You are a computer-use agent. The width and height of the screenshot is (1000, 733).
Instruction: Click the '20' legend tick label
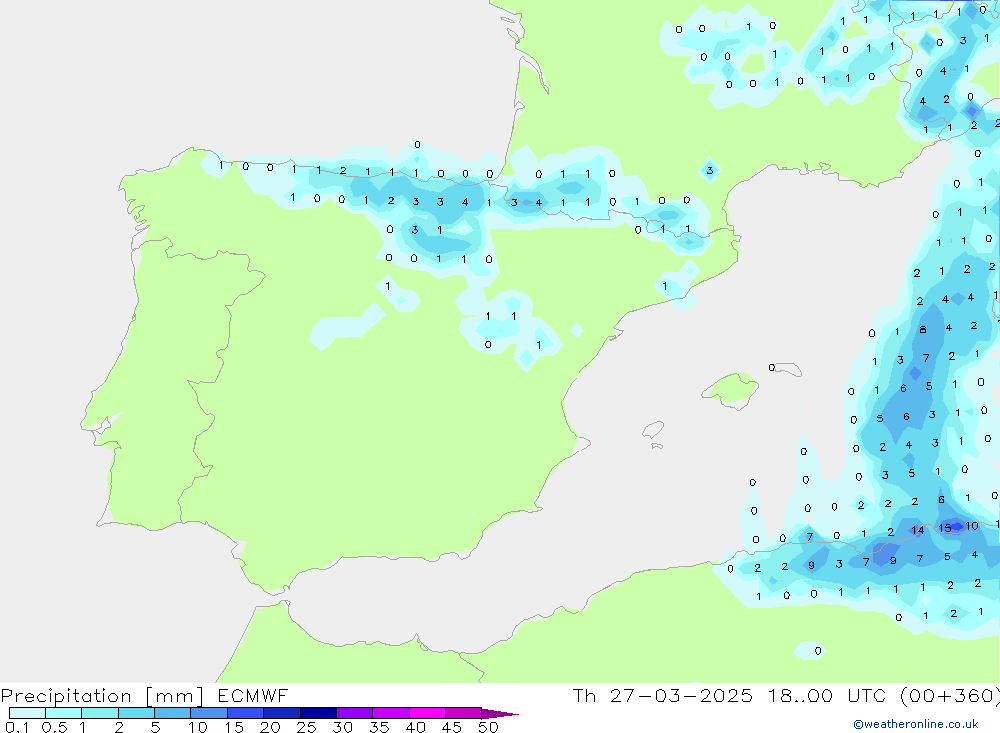[270, 727]
